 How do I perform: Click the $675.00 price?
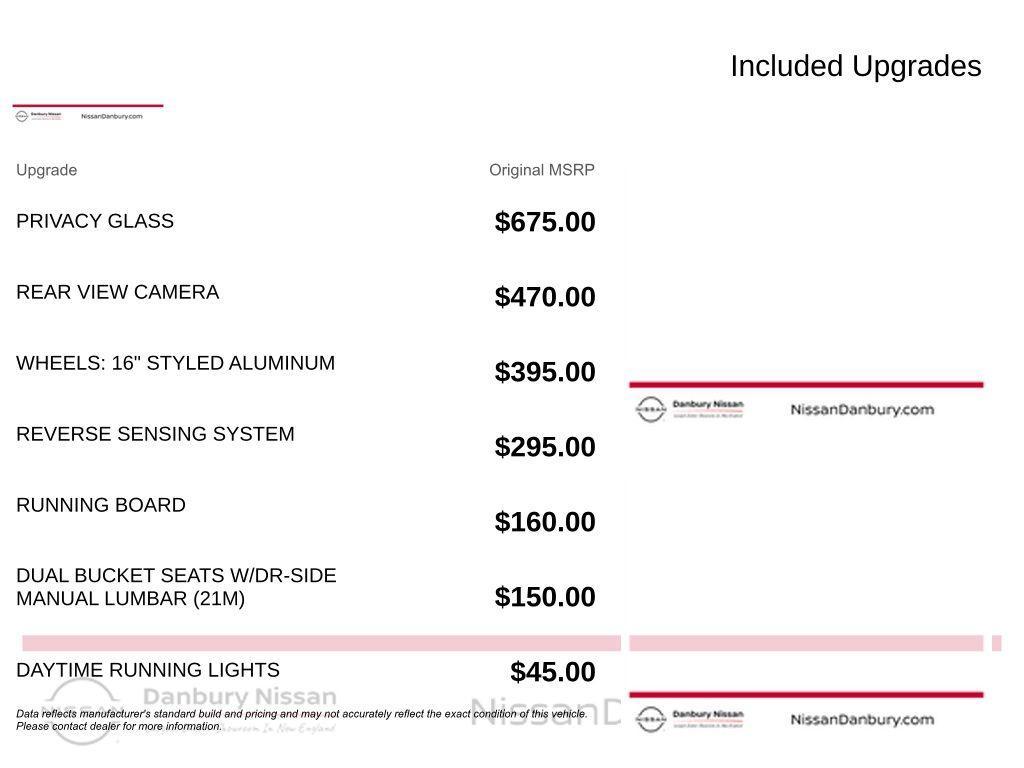[x=544, y=222]
